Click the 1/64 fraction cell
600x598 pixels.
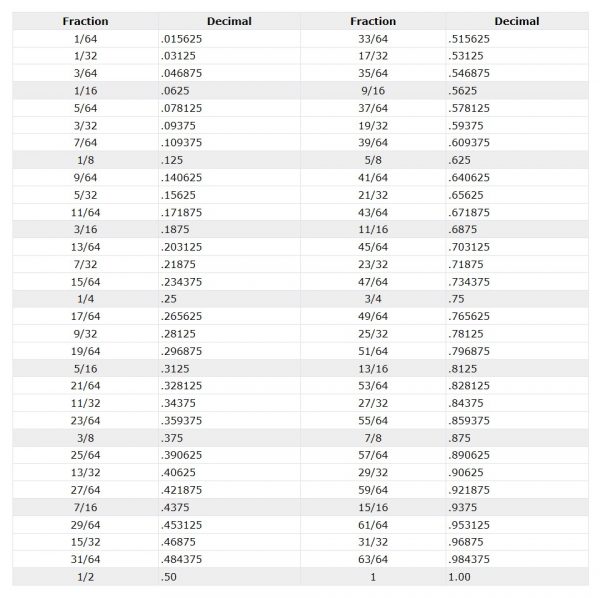(85, 38)
